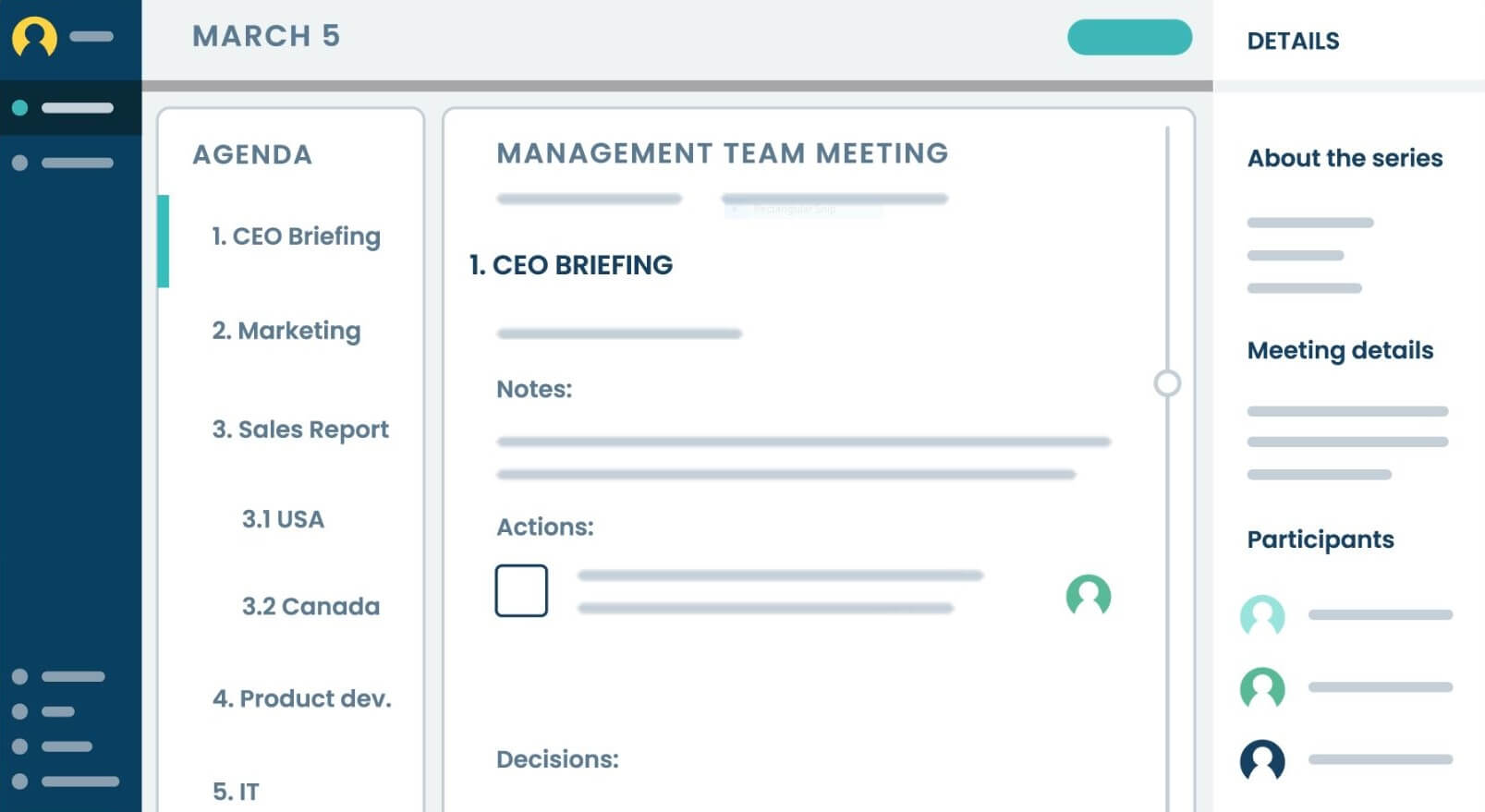This screenshot has width=1485, height=812.
Task: Open the light teal participant avatar
Action: pyautogui.click(x=1261, y=615)
